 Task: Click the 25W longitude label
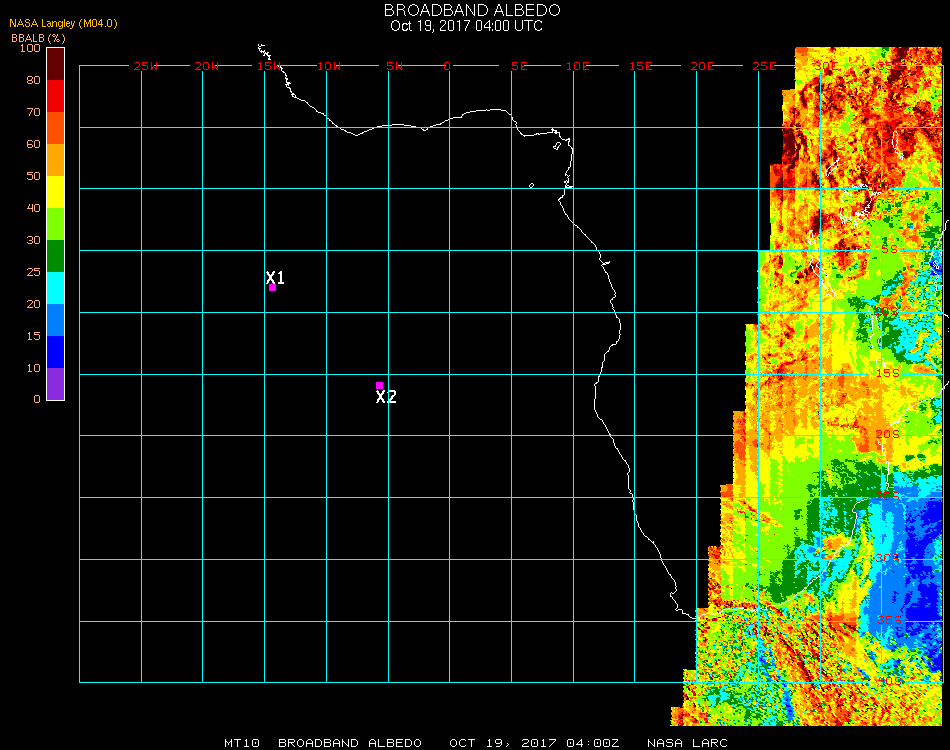click(x=146, y=66)
